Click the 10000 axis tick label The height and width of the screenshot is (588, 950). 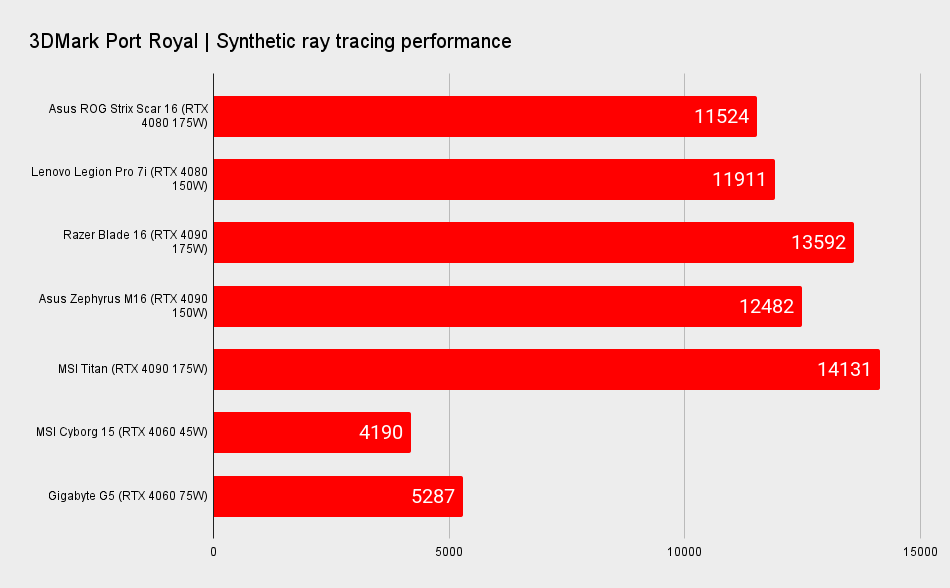click(x=685, y=552)
